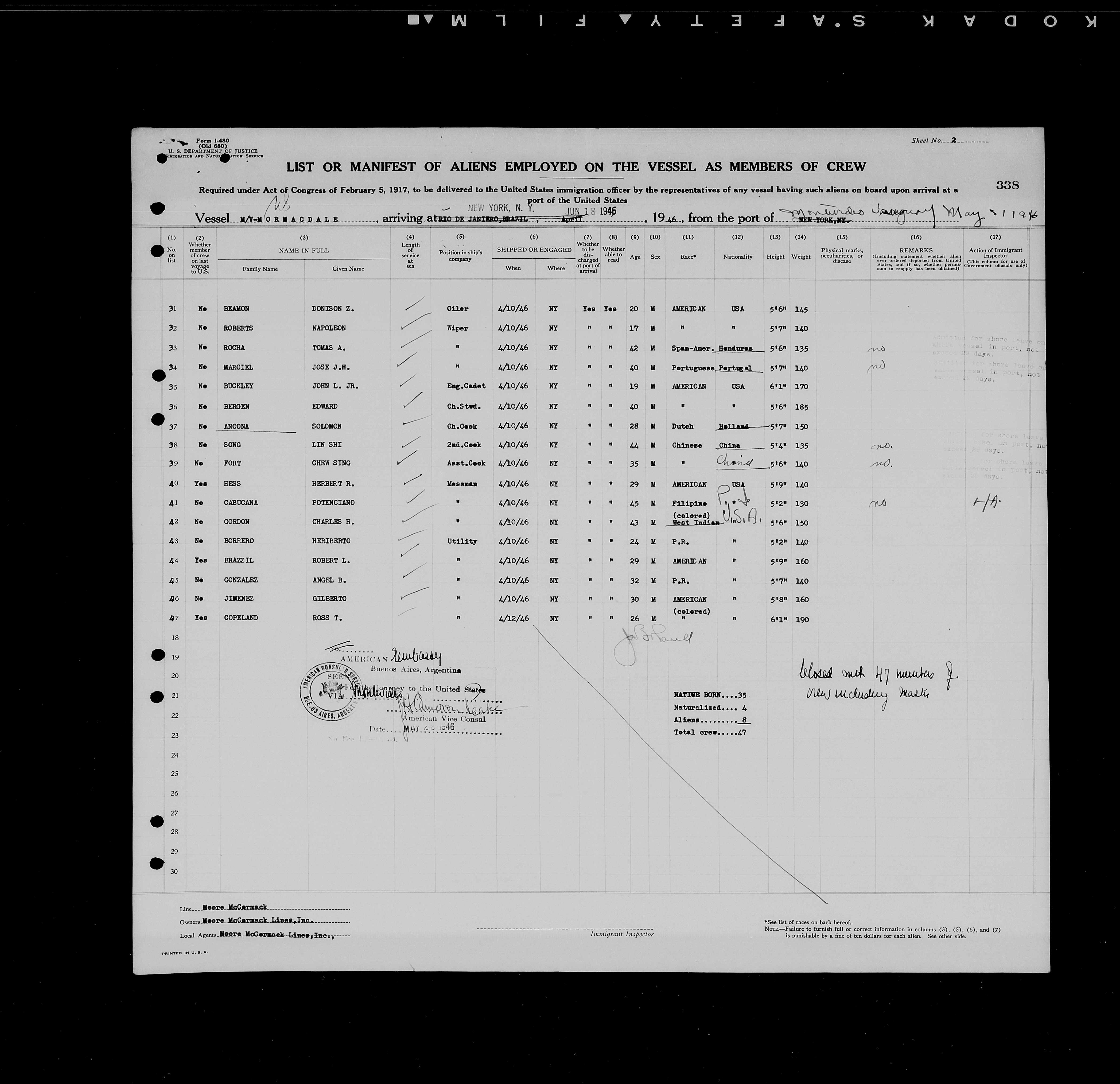This screenshot has height=1084, width=1120.
Task: Click the Ch.Cook position entry
Action: click(x=462, y=426)
